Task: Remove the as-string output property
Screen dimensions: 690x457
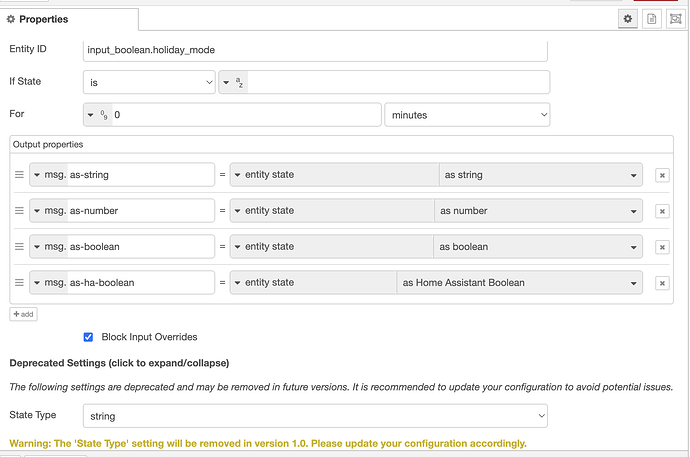Action: 662,175
